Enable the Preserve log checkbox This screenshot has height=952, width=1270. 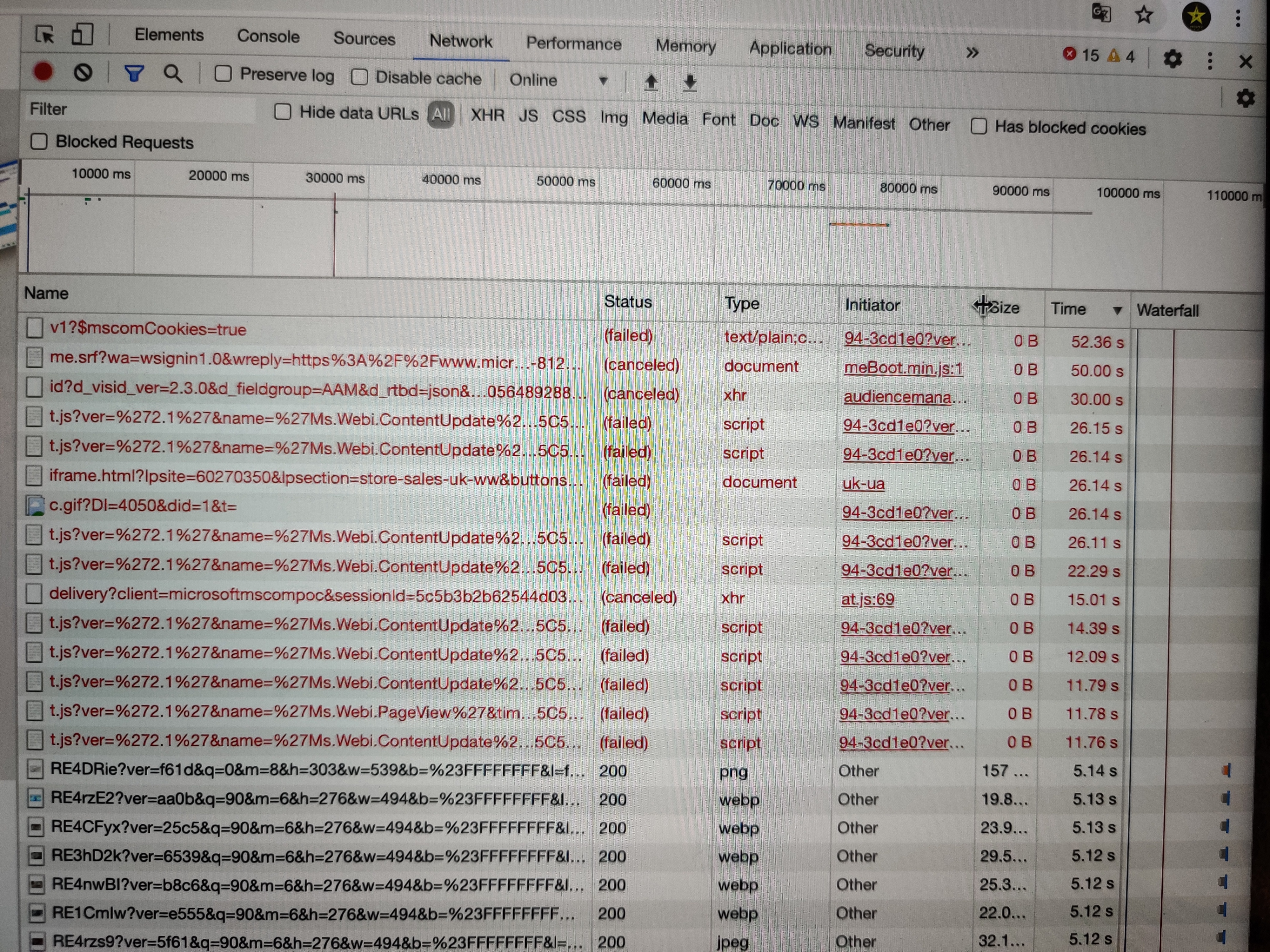pyautogui.click(x=223, y=73)
